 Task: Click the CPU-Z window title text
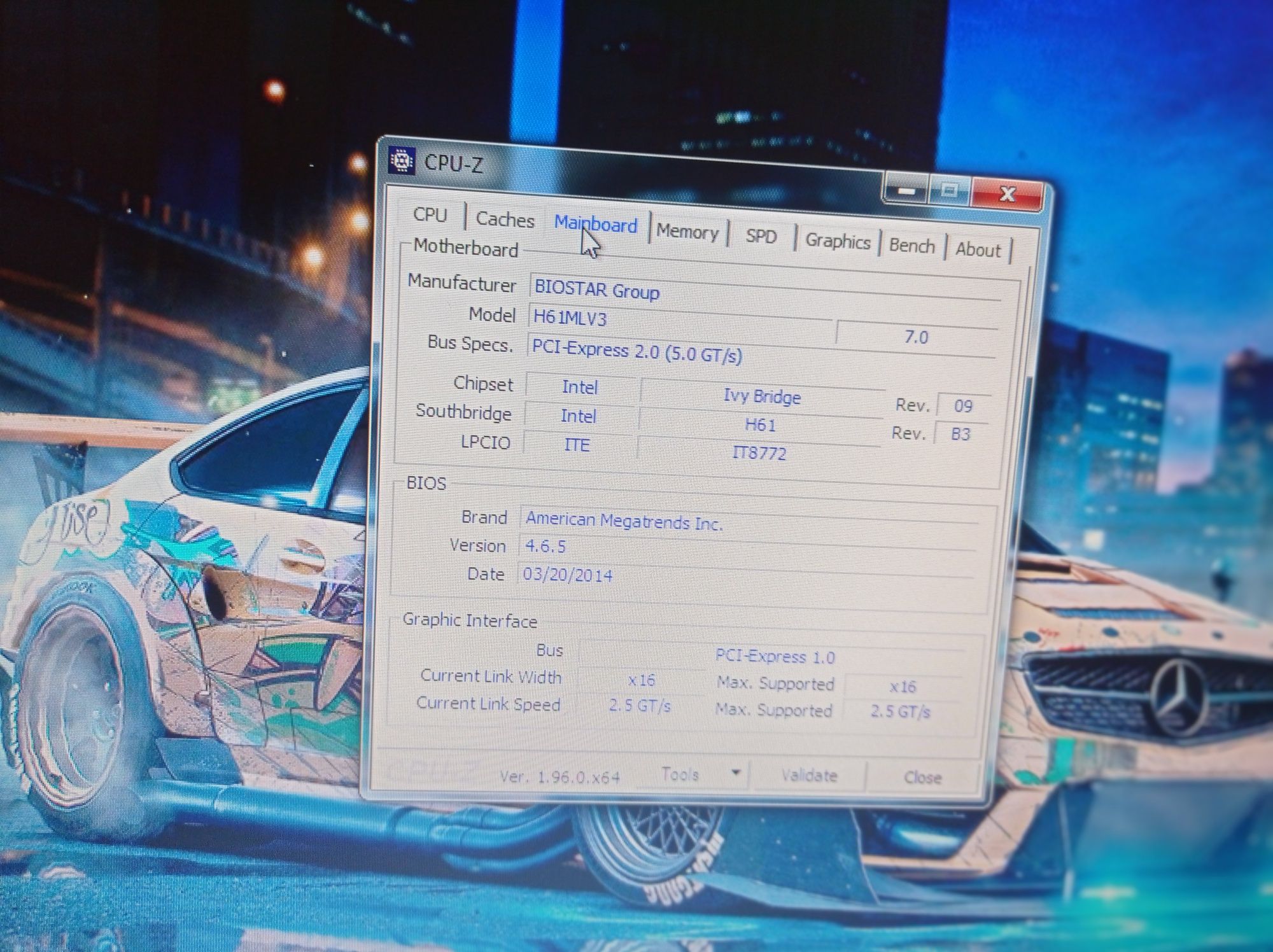(x=453, y=164)
